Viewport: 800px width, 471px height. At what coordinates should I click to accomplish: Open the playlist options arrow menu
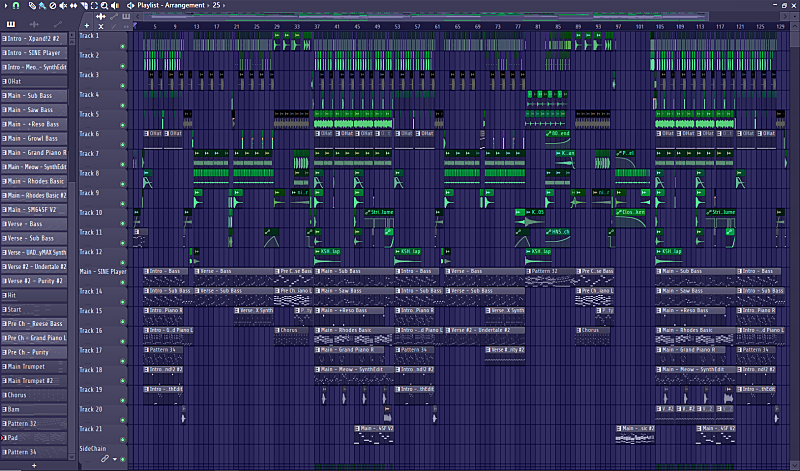pyautogui.click(x=6, y=6)
